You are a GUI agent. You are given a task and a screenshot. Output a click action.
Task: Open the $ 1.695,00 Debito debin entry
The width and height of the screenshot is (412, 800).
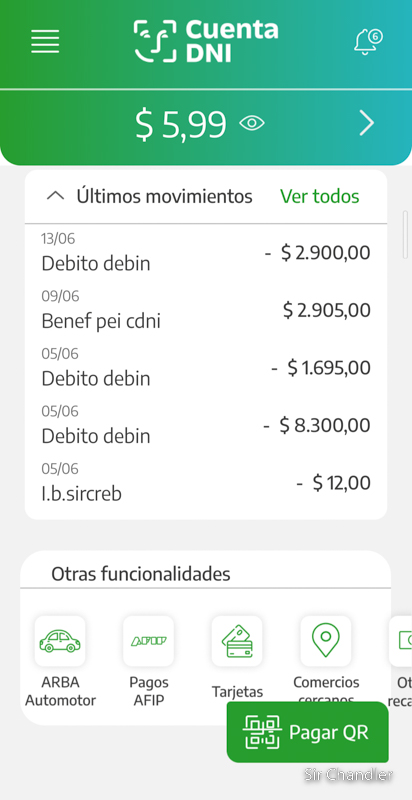[x=206, y=368]
